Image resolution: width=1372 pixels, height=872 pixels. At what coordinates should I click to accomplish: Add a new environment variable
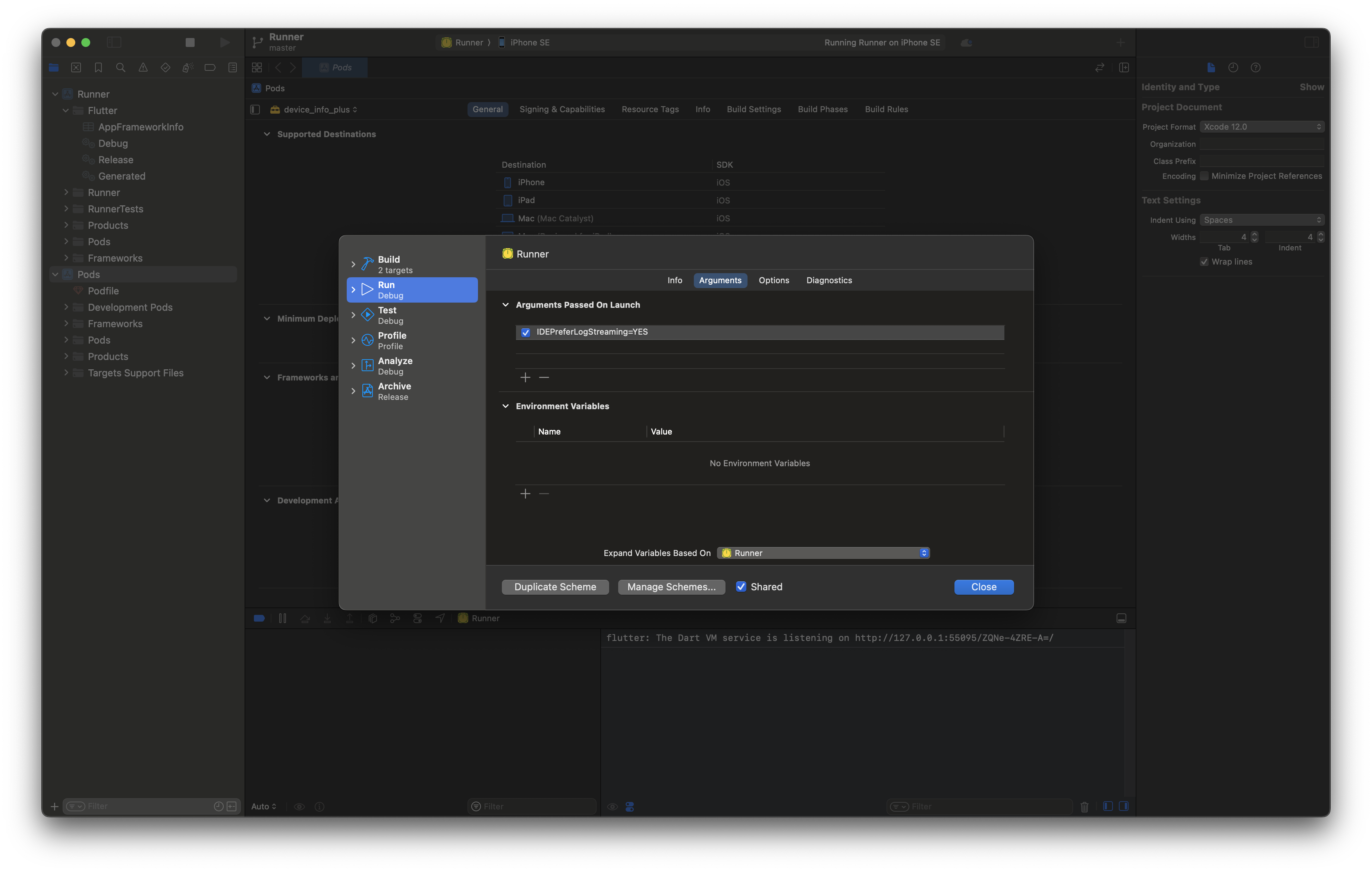tap(525, 493)
